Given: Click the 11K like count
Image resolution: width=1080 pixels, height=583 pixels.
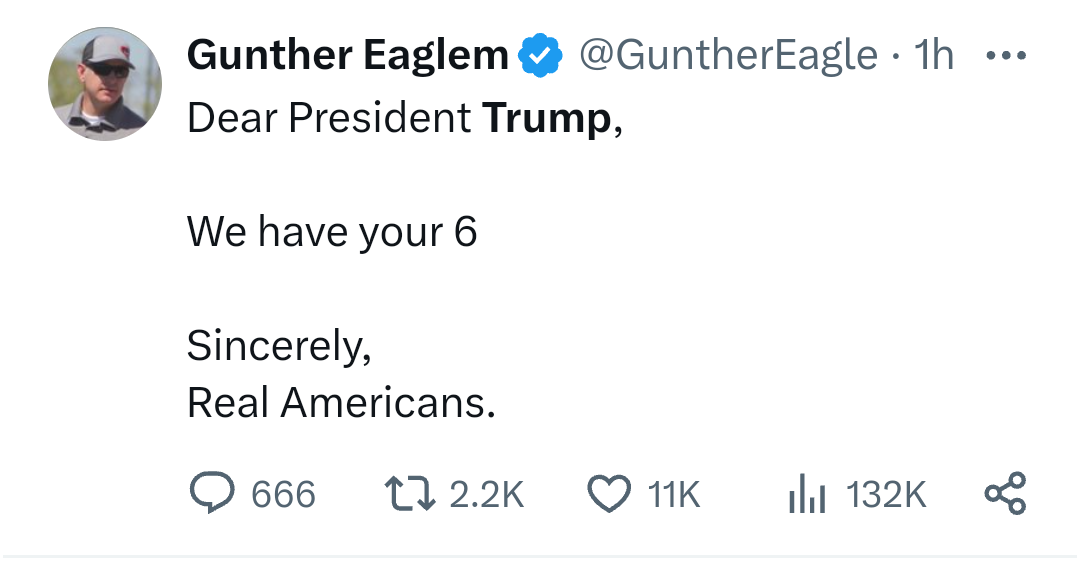Looking at the screenshot, I should click(x=674, y=495).
